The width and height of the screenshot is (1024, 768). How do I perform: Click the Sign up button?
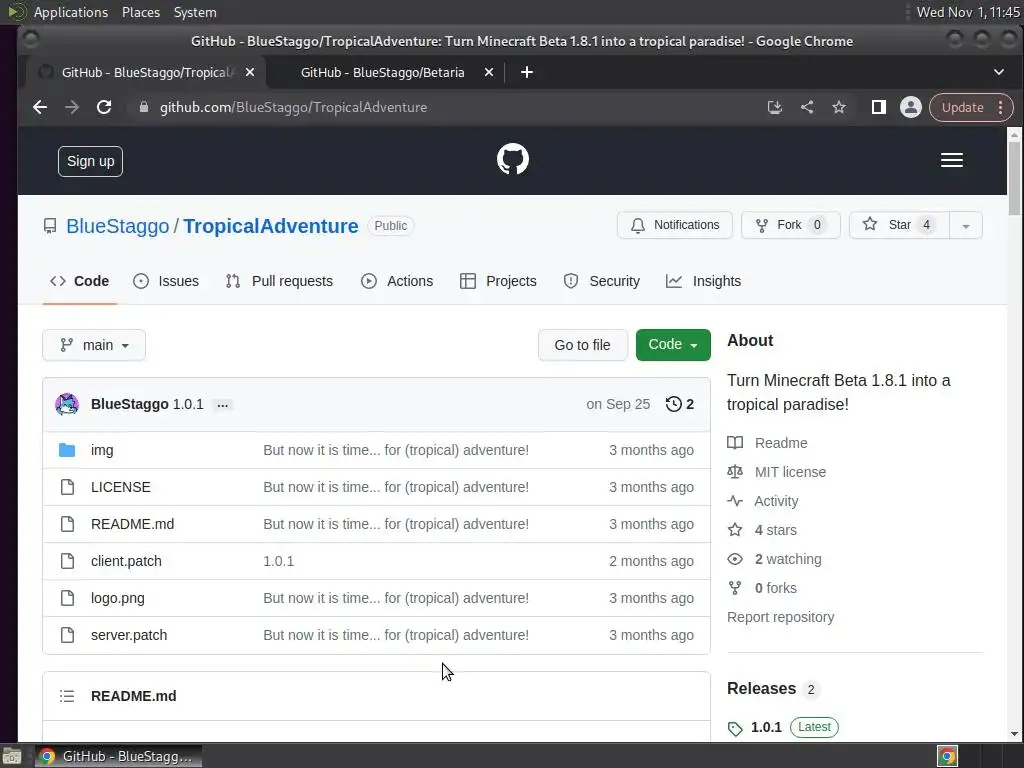pyautogui.click(x=90, y=161)
